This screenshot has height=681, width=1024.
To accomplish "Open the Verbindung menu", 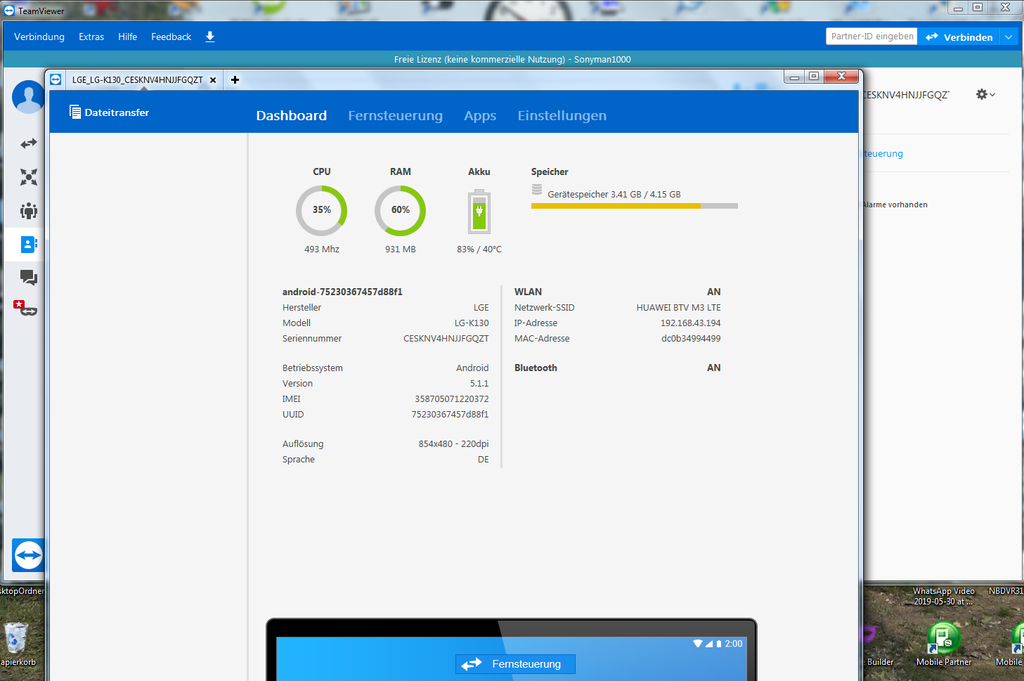I will (39, 37).
